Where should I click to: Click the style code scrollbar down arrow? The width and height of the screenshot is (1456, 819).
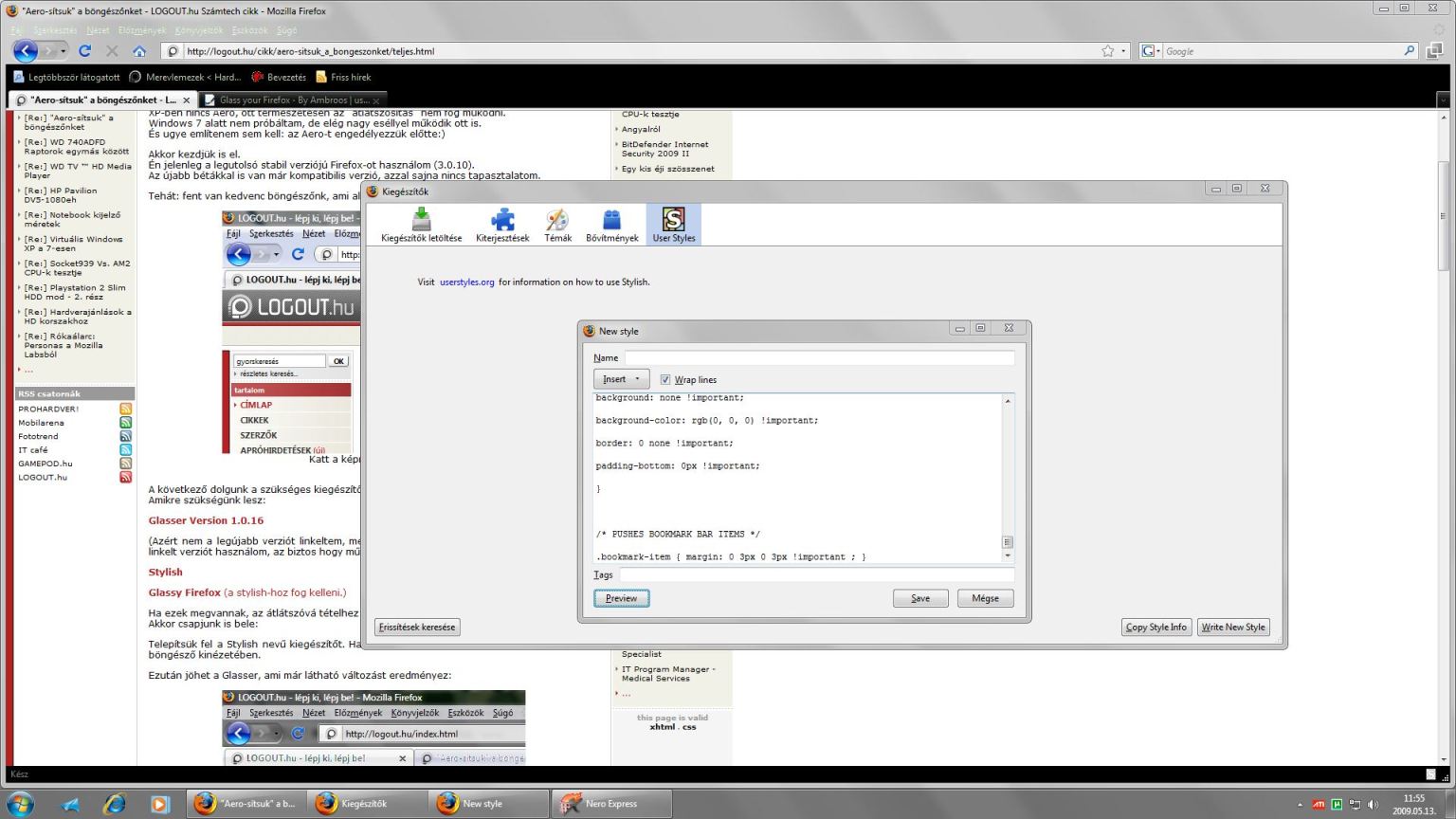point(1008,556)
